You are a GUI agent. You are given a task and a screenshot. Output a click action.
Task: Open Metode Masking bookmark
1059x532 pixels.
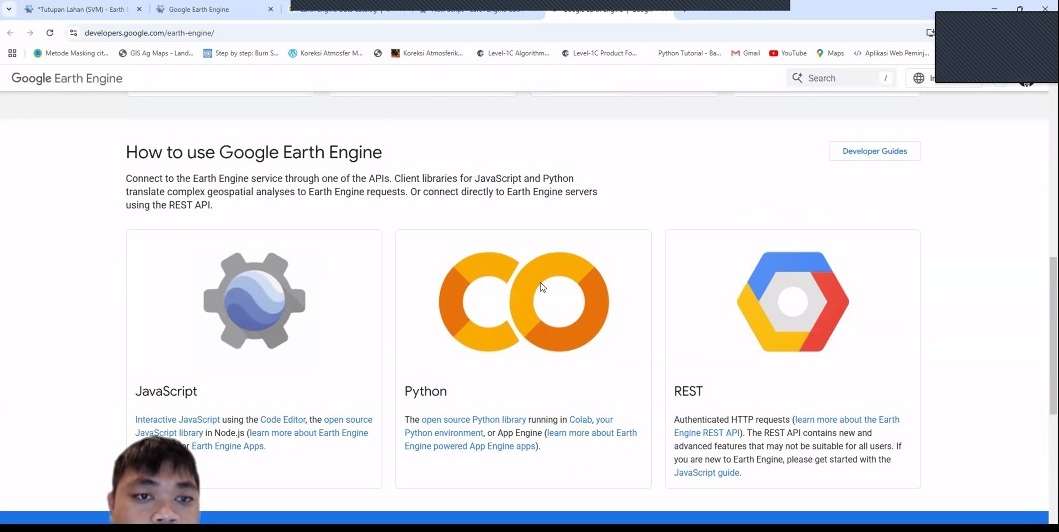(71, 53)
